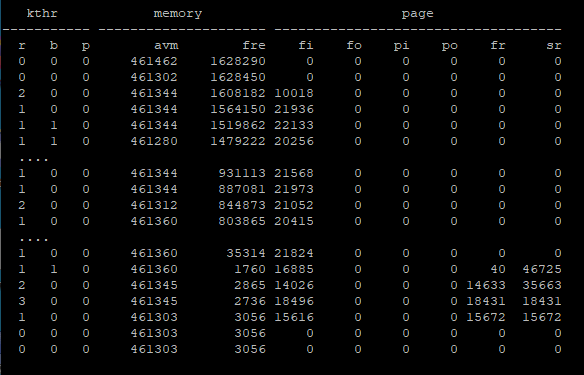This screenshot has width=584, height=375.
Task: Click the 'po' column header
Action: 450,46
